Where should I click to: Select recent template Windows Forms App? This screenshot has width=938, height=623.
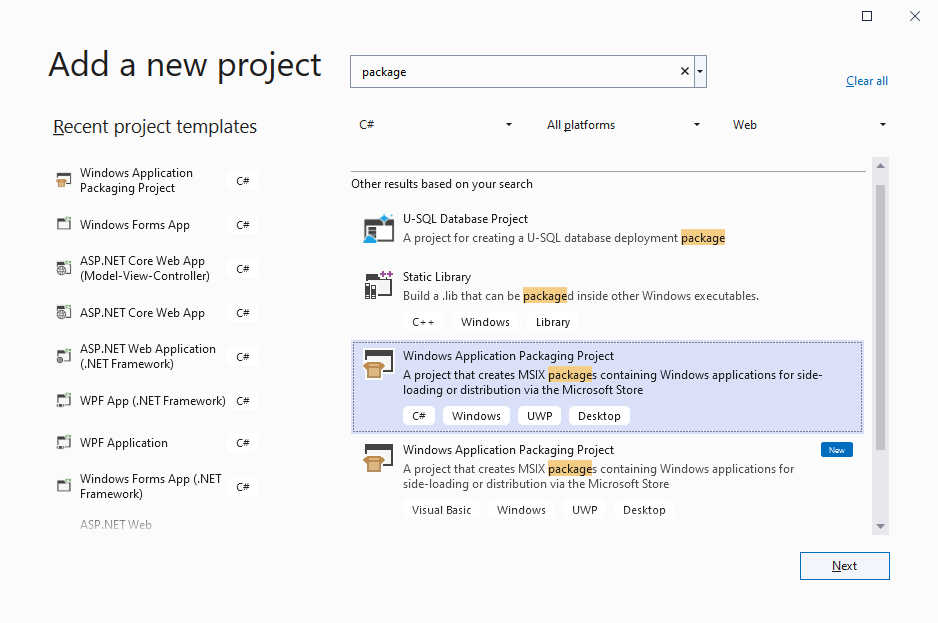pyautogui.click(x=156, y=224)
